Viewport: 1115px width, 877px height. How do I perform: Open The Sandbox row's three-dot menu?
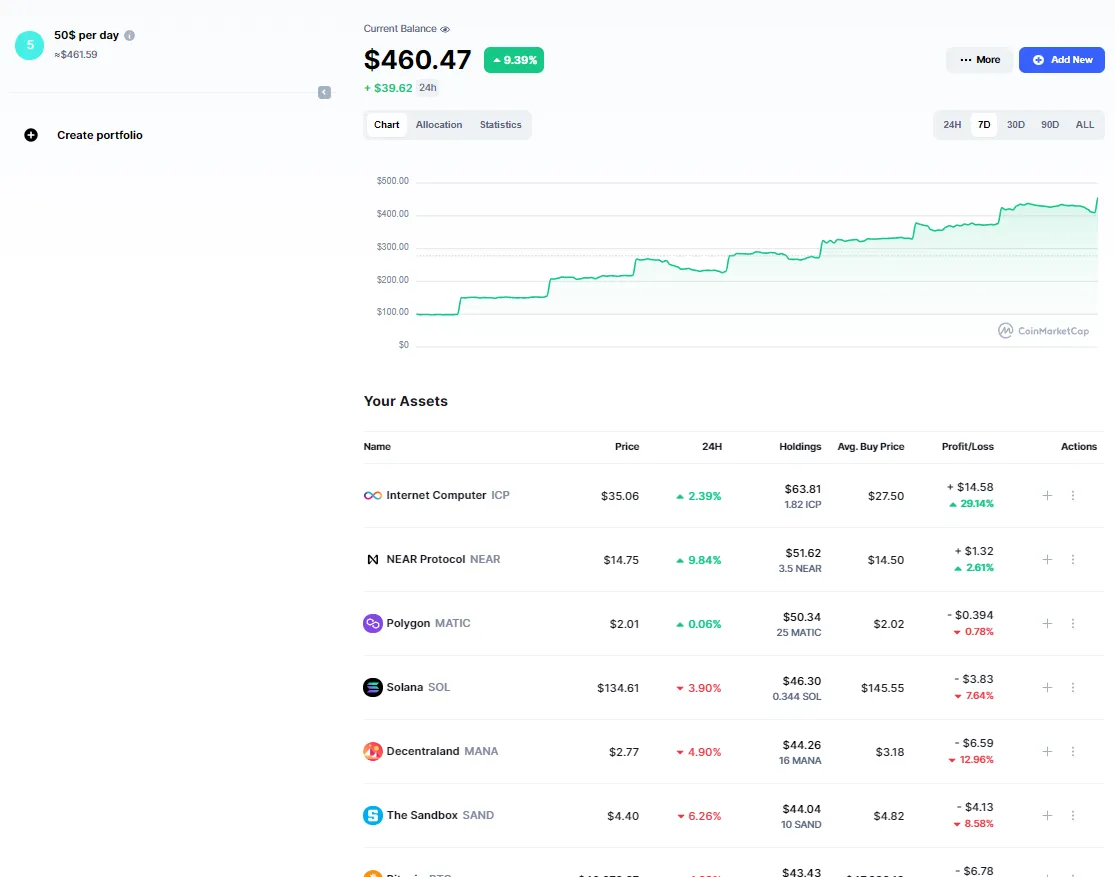click(1073, 816)
